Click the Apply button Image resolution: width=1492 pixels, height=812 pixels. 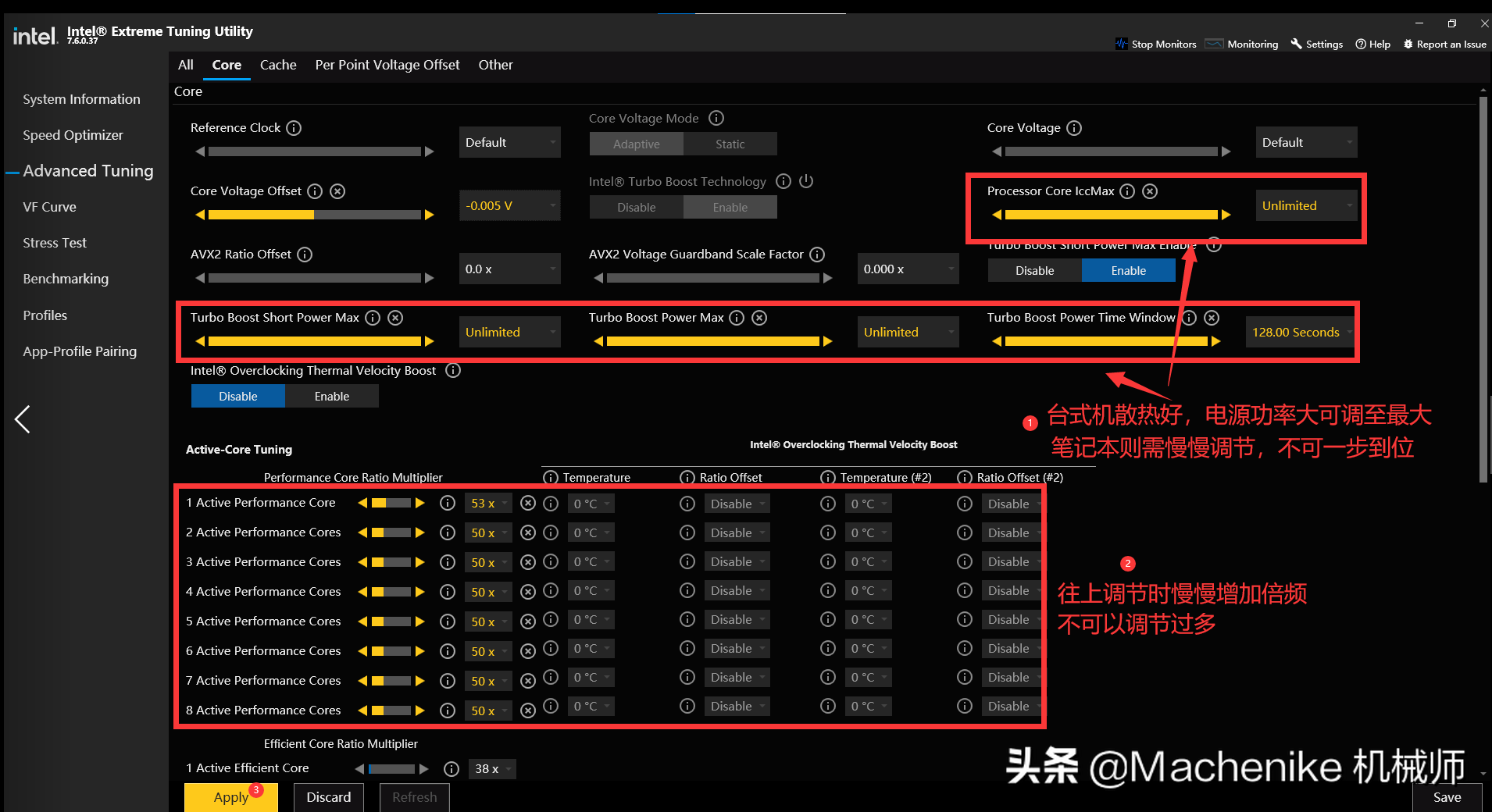tap(230, 797)
